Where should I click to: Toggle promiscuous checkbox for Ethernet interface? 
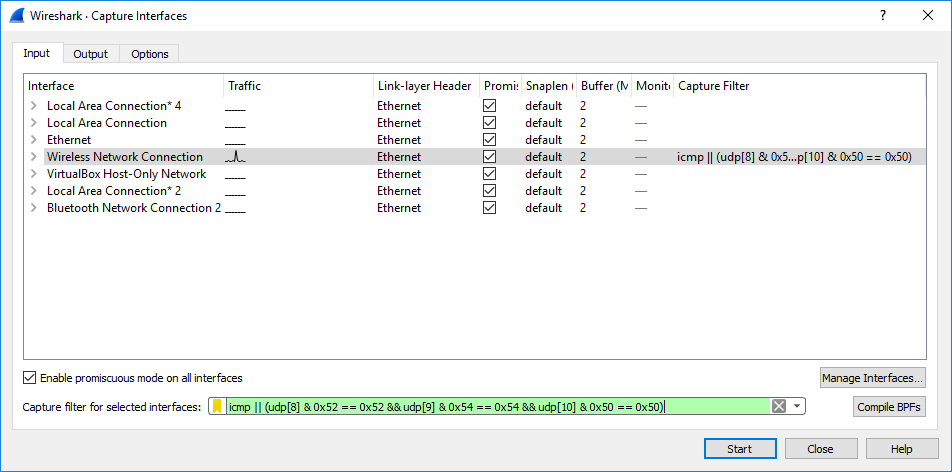[489, 140]
